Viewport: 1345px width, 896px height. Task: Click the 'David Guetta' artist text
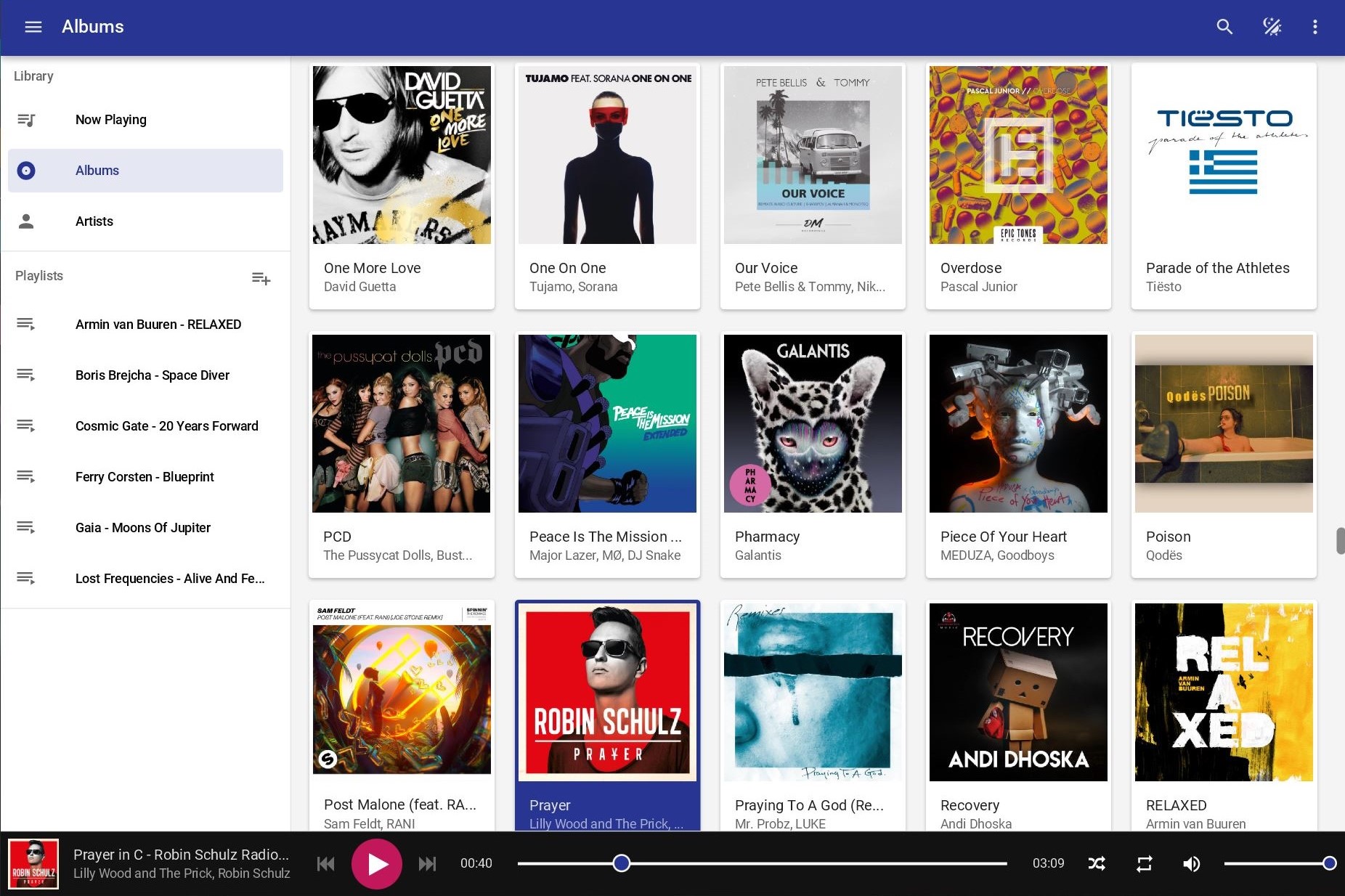tap(359, 287)
